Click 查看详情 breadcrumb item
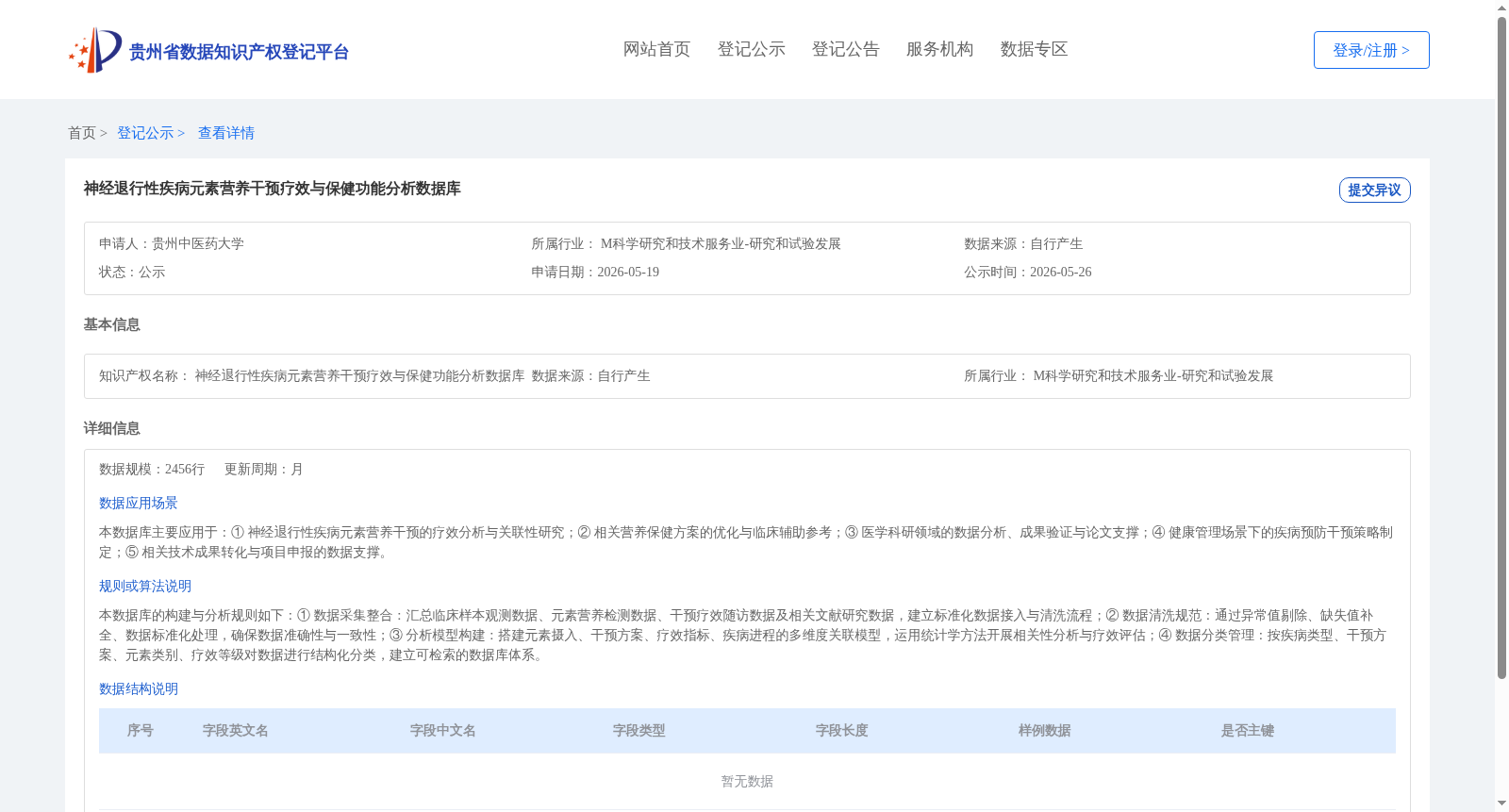Image resolution: width=1509 pixels, height=812 pixels. click(226, 133)
